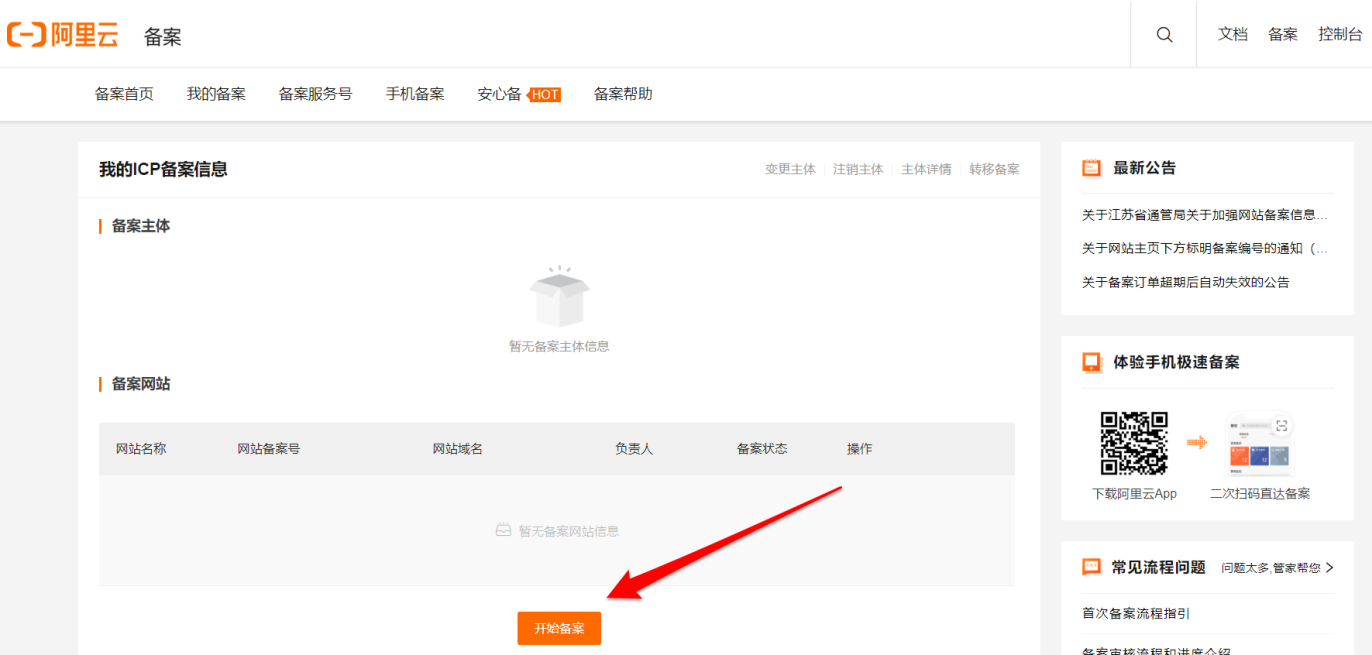Open 备案帮助 in navigation
1372x655 pixels.
pyautogui.click(x=623, y=94)
